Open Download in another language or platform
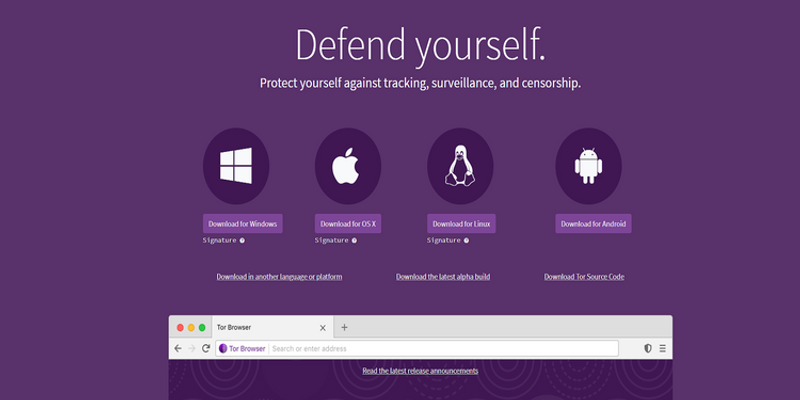 pos(279,277)
